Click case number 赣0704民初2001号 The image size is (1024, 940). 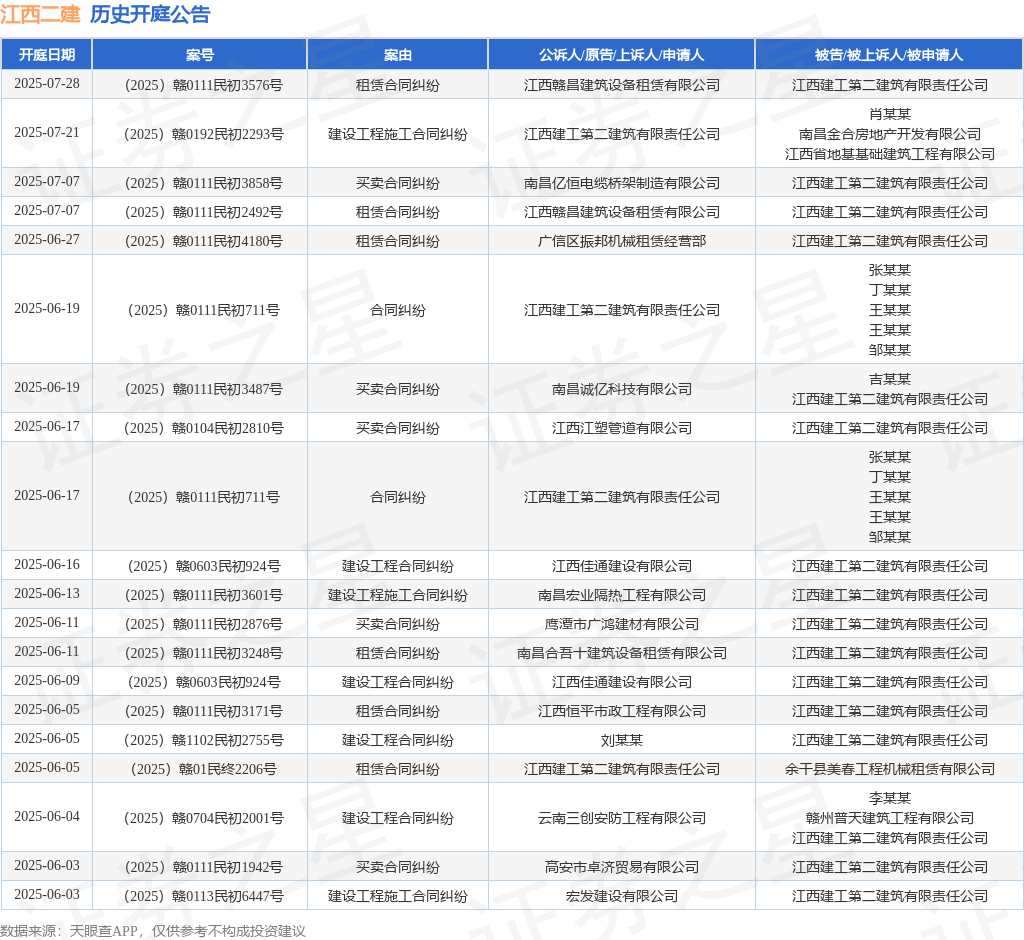[x=204, y=818]
